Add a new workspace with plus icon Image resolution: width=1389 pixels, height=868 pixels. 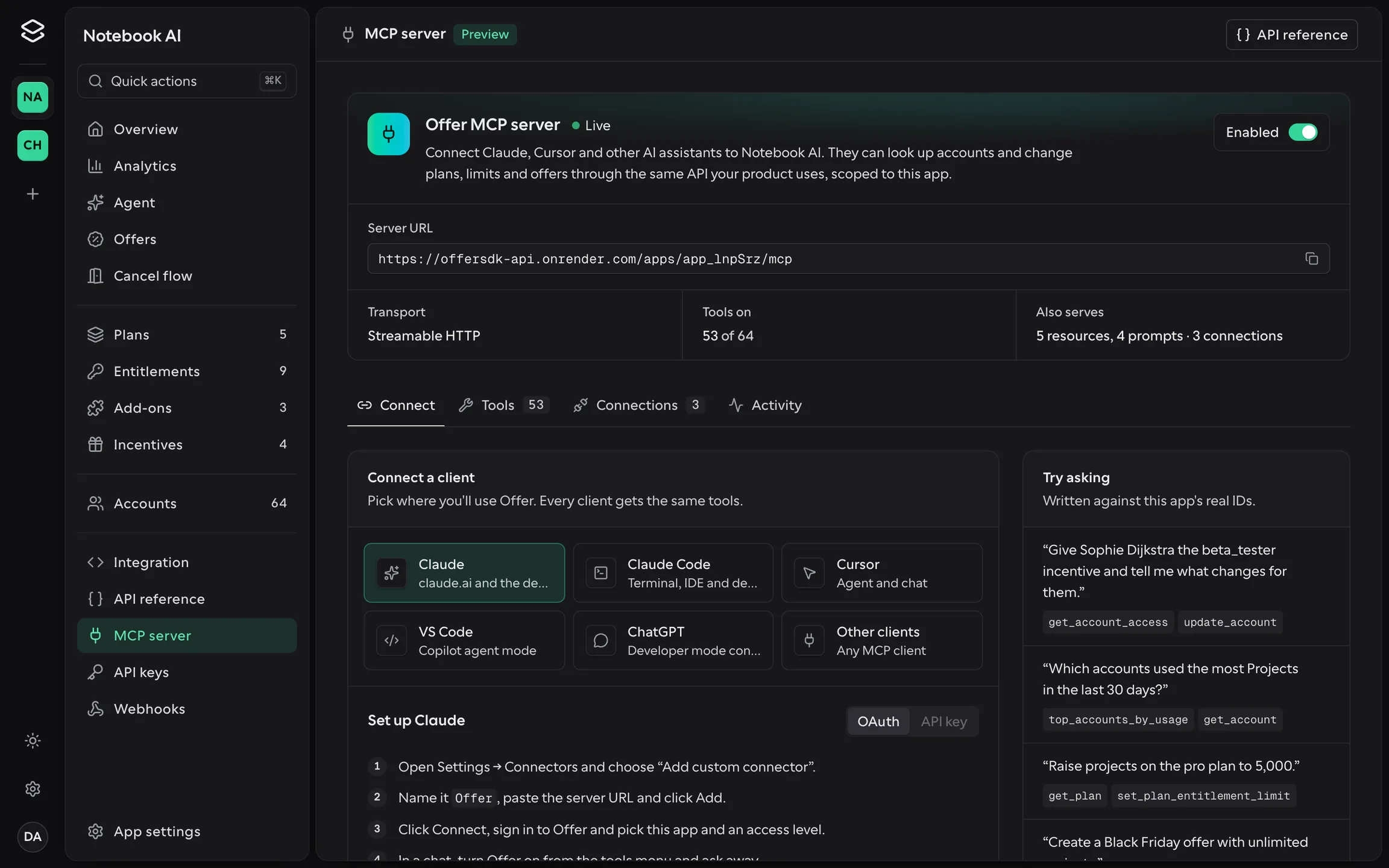(x=33, y=194)
